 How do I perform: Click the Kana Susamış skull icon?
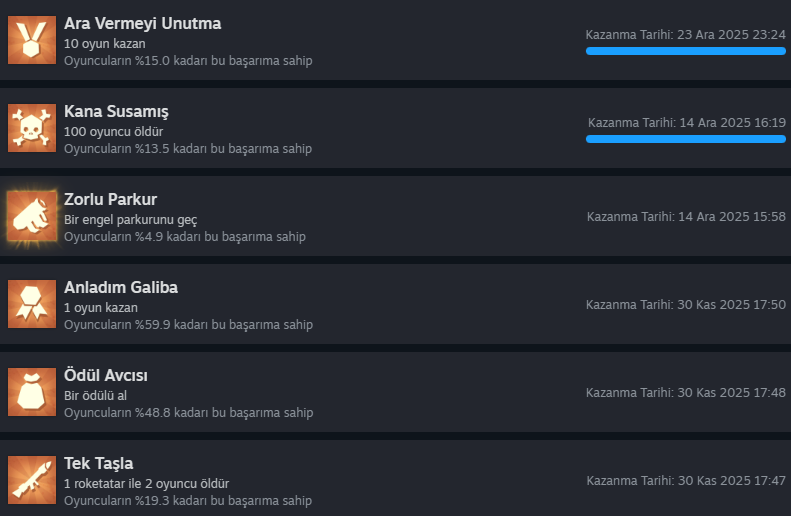(x=32, y=128)
